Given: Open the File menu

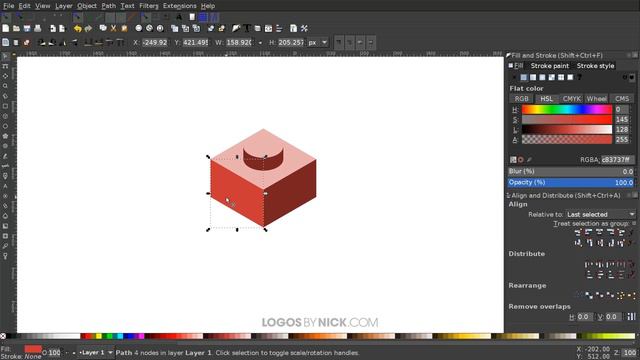Looking at the screenshot, I should [9, 6].
